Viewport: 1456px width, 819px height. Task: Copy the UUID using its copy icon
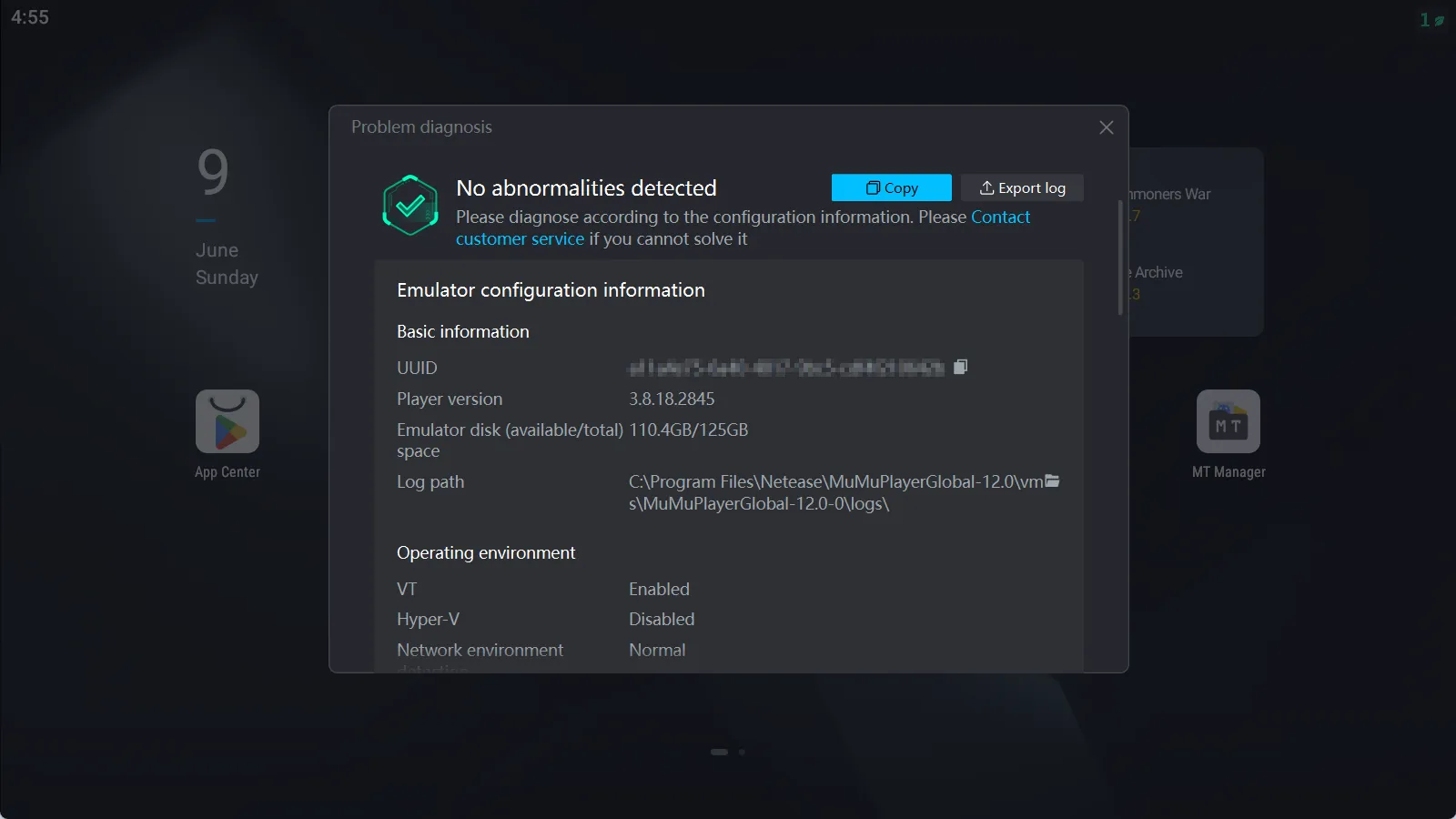tap(960, 367)
